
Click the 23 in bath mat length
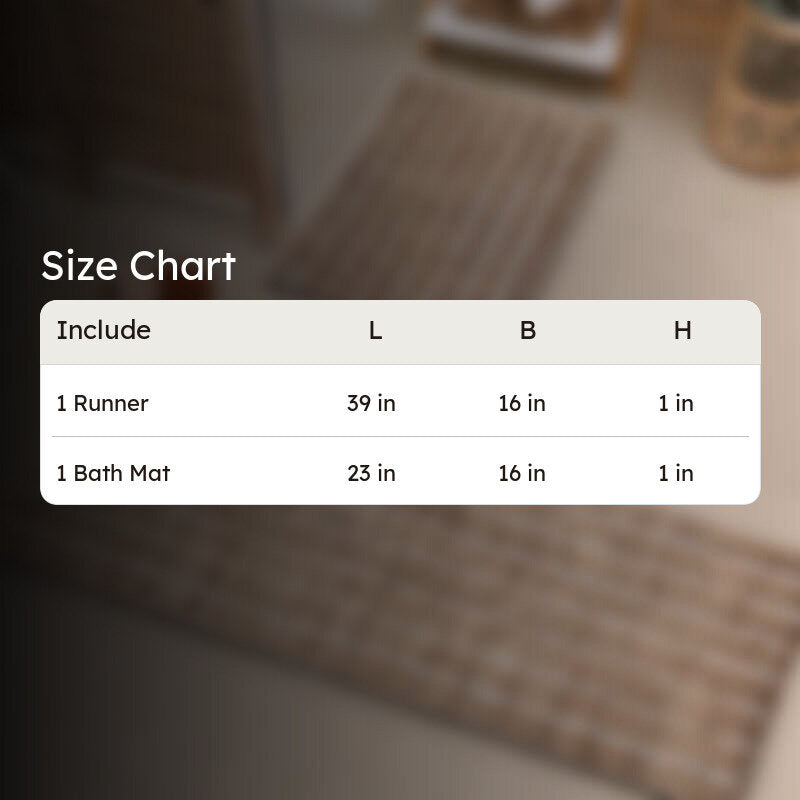371,473
